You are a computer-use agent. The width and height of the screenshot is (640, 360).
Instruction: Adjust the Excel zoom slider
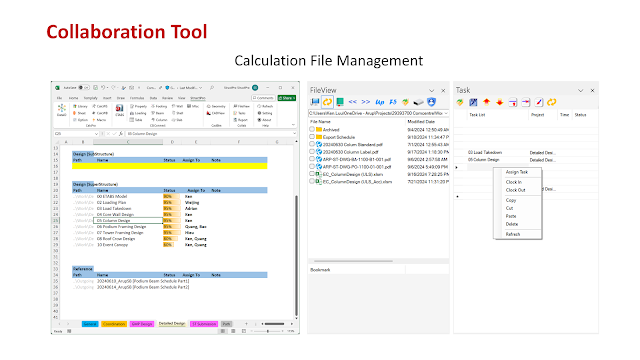pos(268,331)
